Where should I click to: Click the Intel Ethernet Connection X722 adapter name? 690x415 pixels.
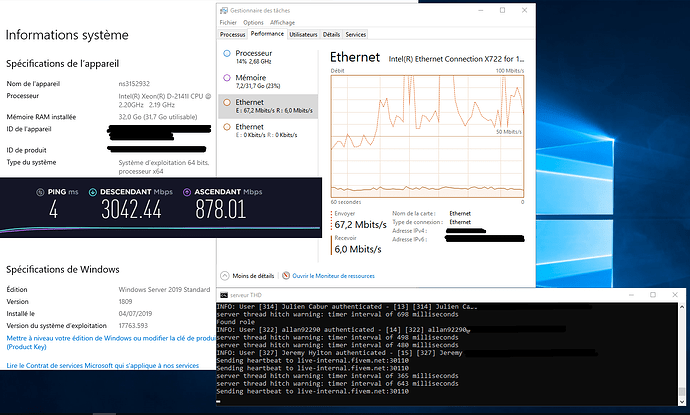pyautogui.click(x=456, y=59)
